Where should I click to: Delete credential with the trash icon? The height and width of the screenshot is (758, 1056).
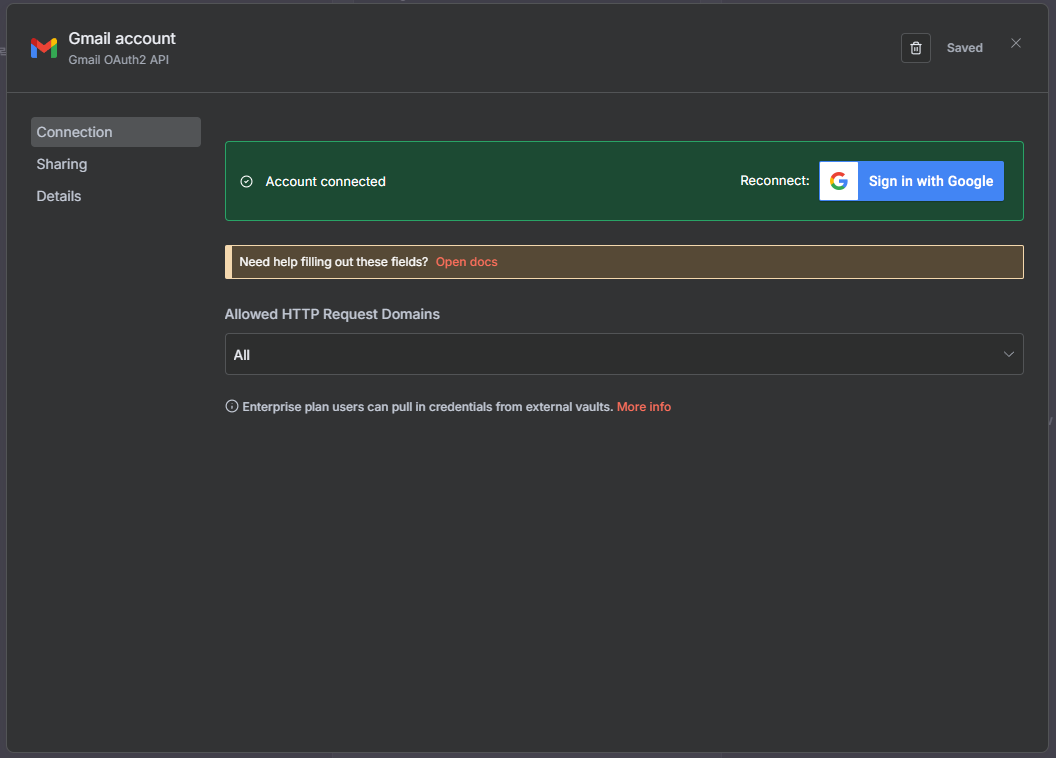(915, 48)
